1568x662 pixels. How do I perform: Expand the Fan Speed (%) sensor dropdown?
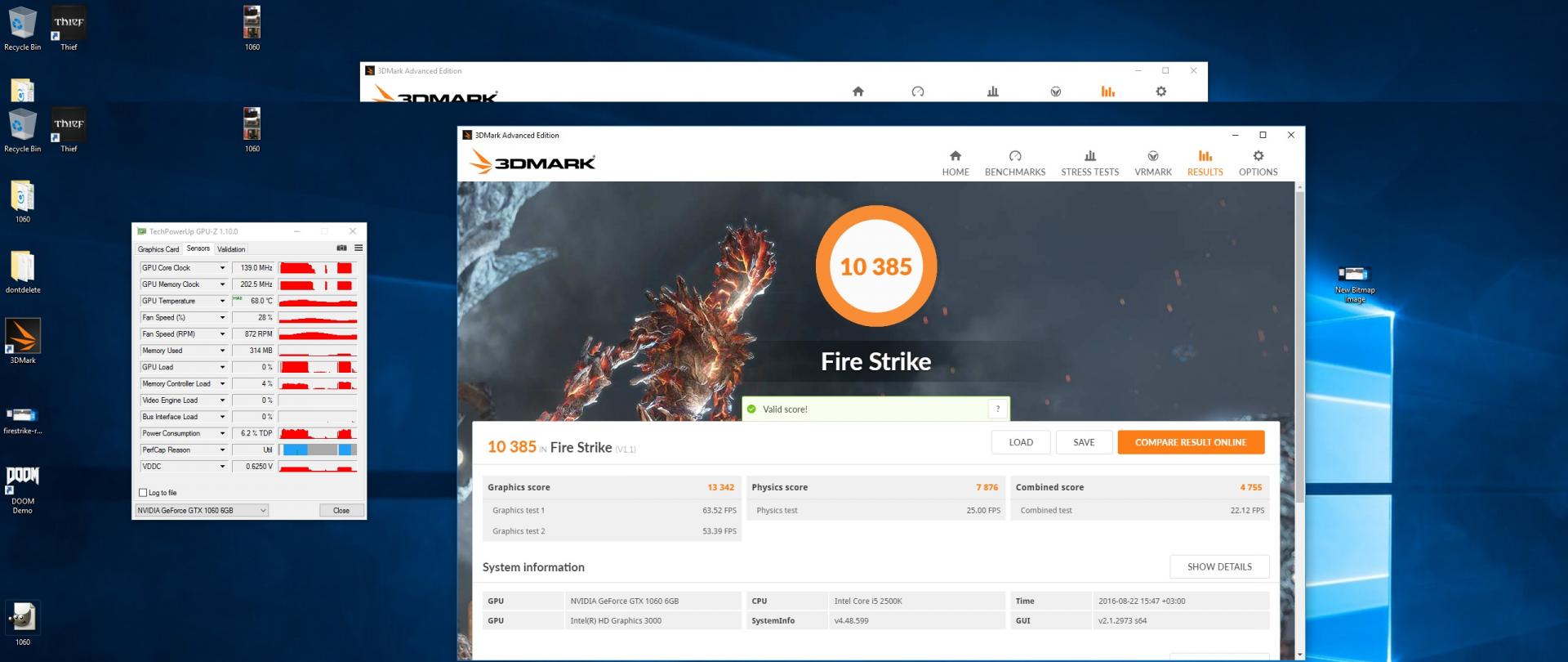pos(222,318)
